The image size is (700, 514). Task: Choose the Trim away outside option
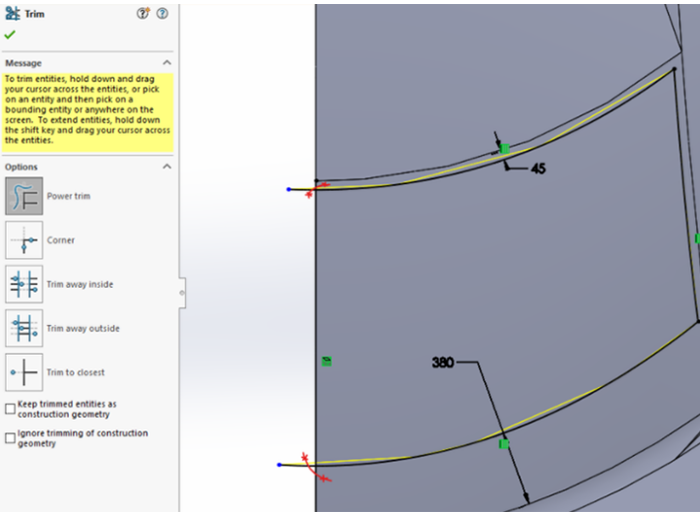tap(24, 328)
